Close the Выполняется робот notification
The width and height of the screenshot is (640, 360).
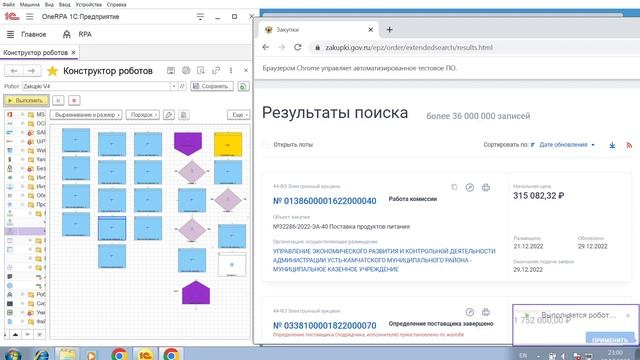[x=628, y=316]
